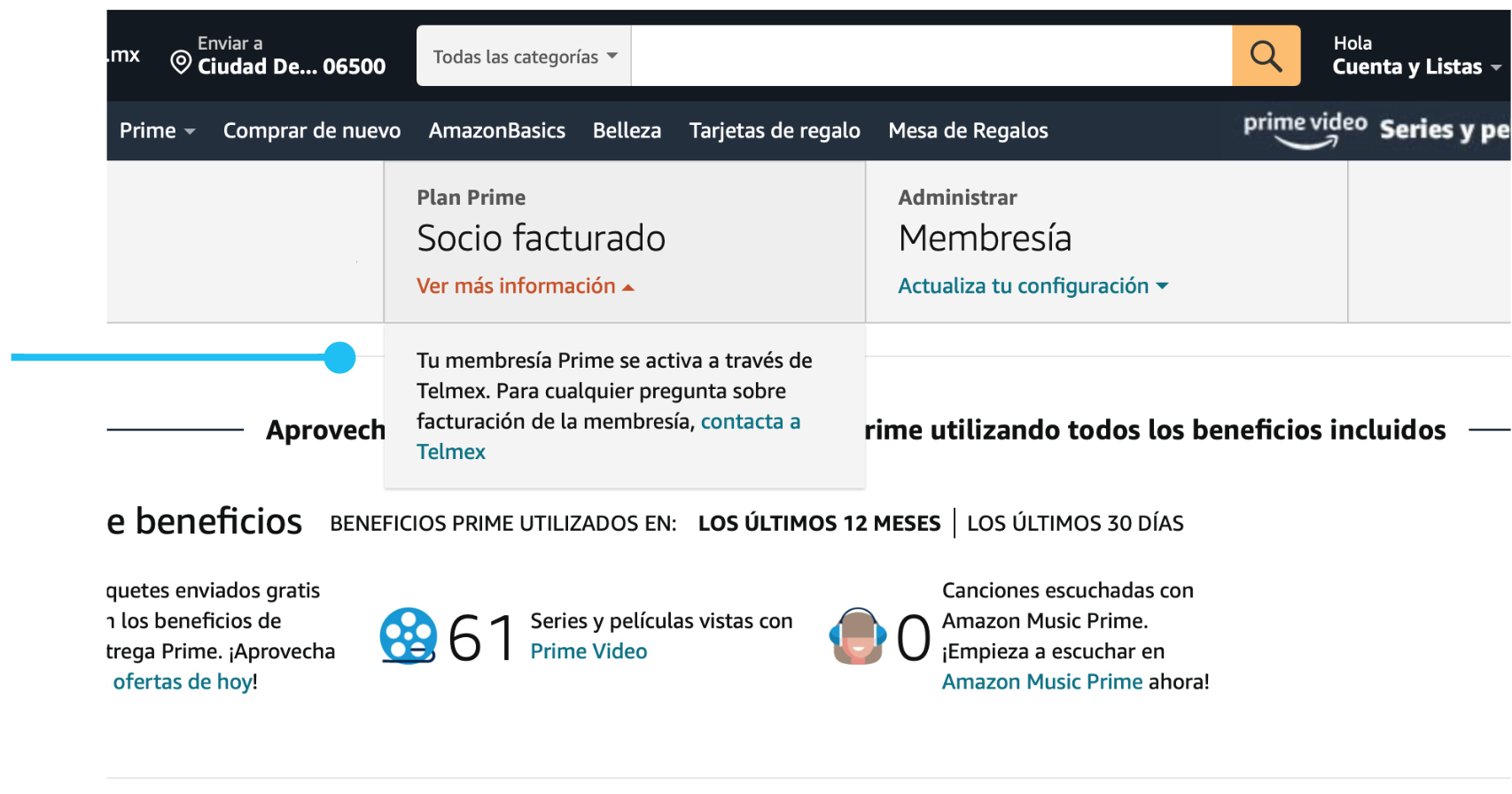
Task: Open the Amazon Music Prime link
Action: (1042, 681)
